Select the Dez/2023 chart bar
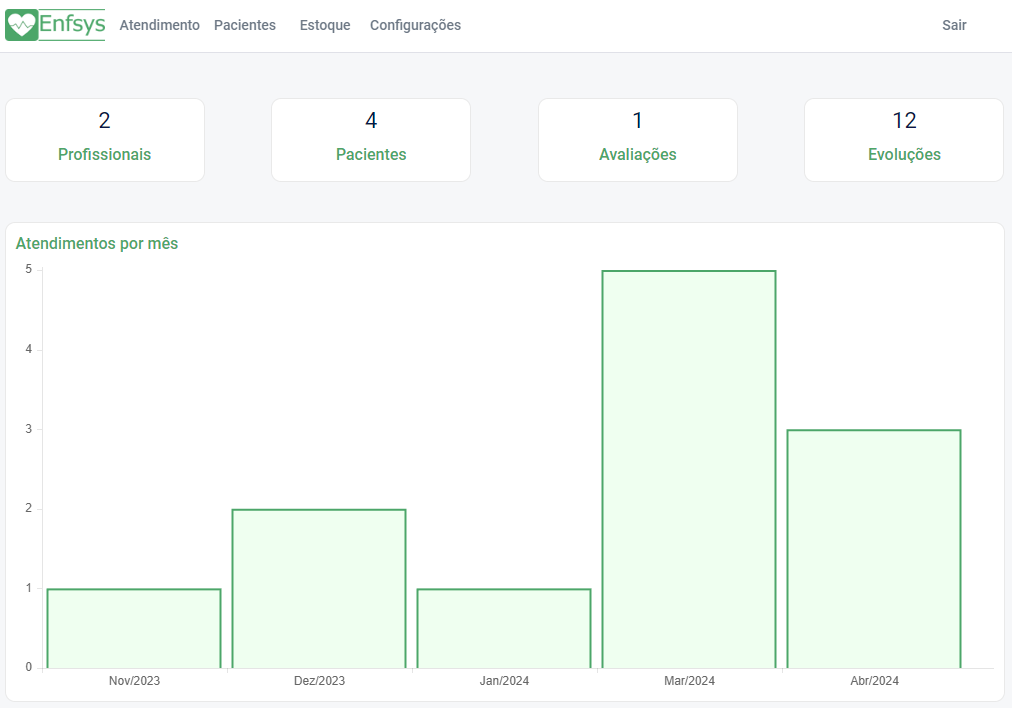The width and height of the screenshot is (1012, 708). [319, 588]
